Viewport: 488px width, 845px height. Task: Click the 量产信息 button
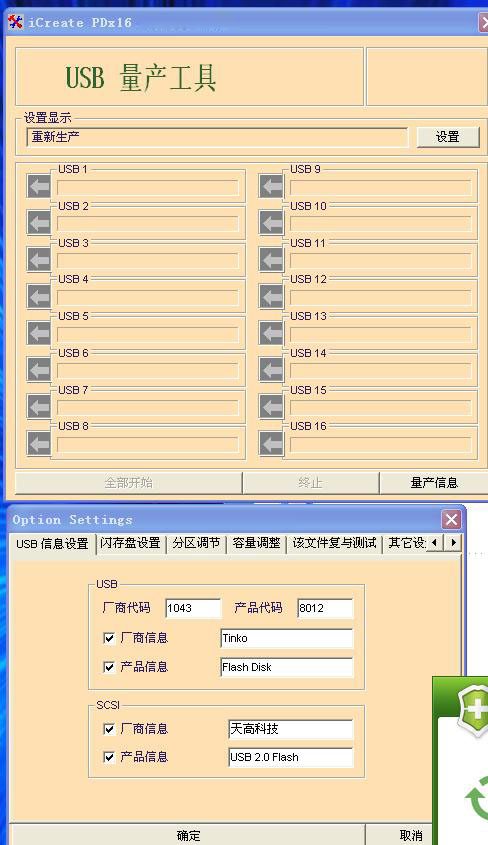point(434,482)
